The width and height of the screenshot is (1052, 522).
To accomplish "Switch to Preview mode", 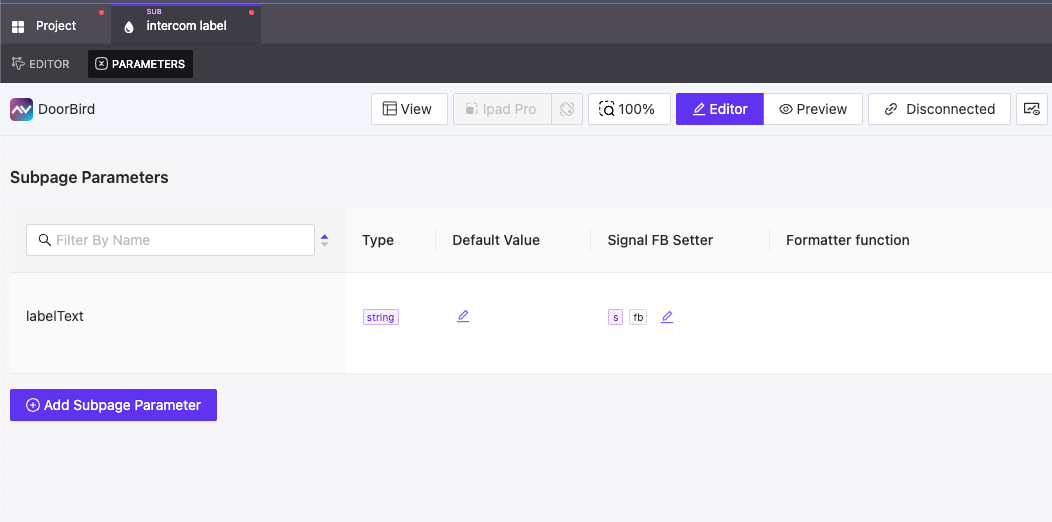I will pyautogui.click(x=813, y=109).
